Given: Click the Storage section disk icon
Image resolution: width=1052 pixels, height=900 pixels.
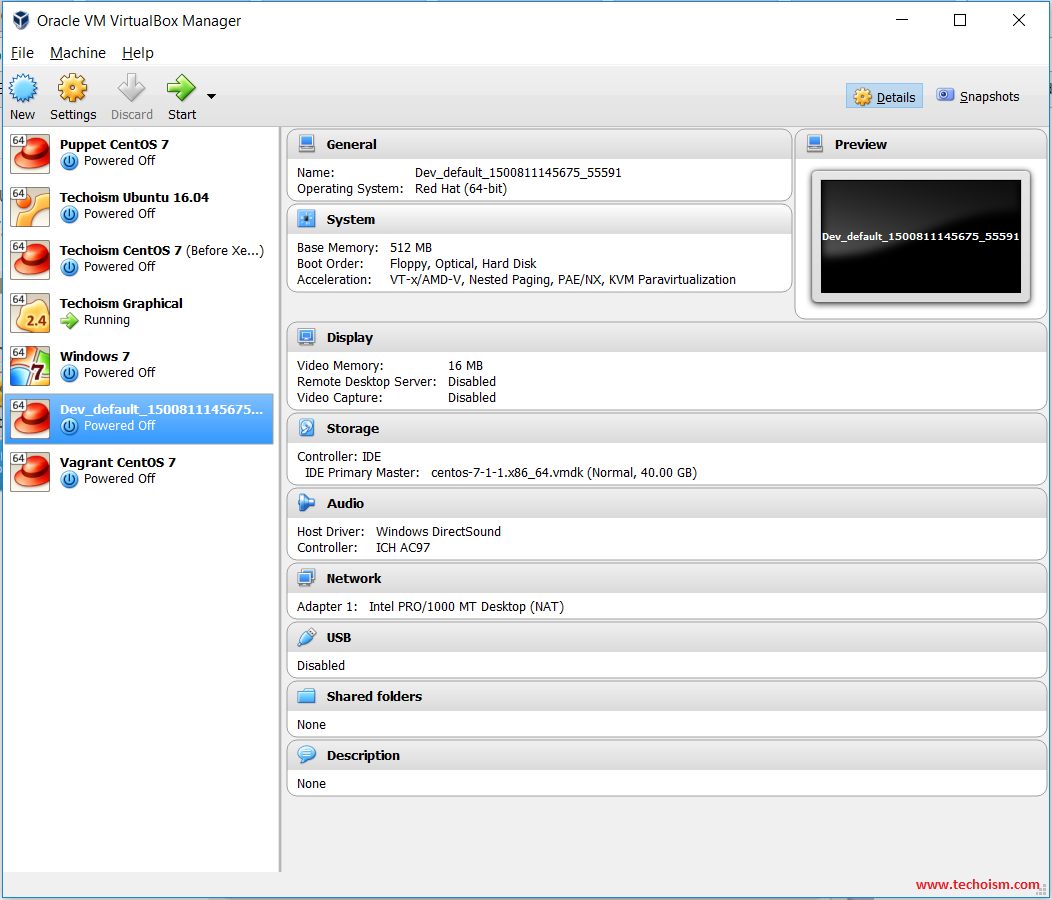Looking at the screenshot, I should [307, 428].
